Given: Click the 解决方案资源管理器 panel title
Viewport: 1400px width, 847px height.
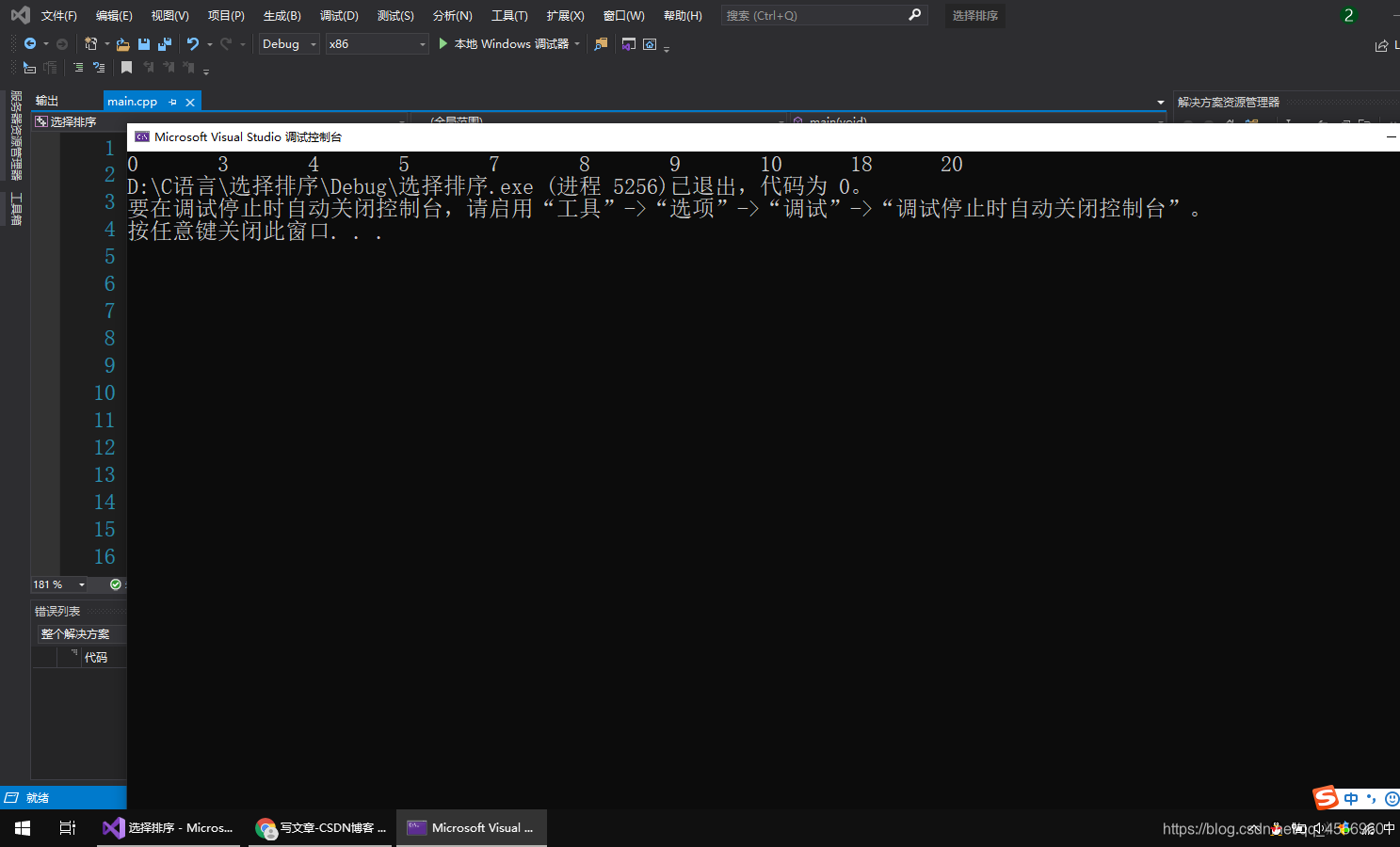Looking at the screenshot, I should click(1228, 102).
